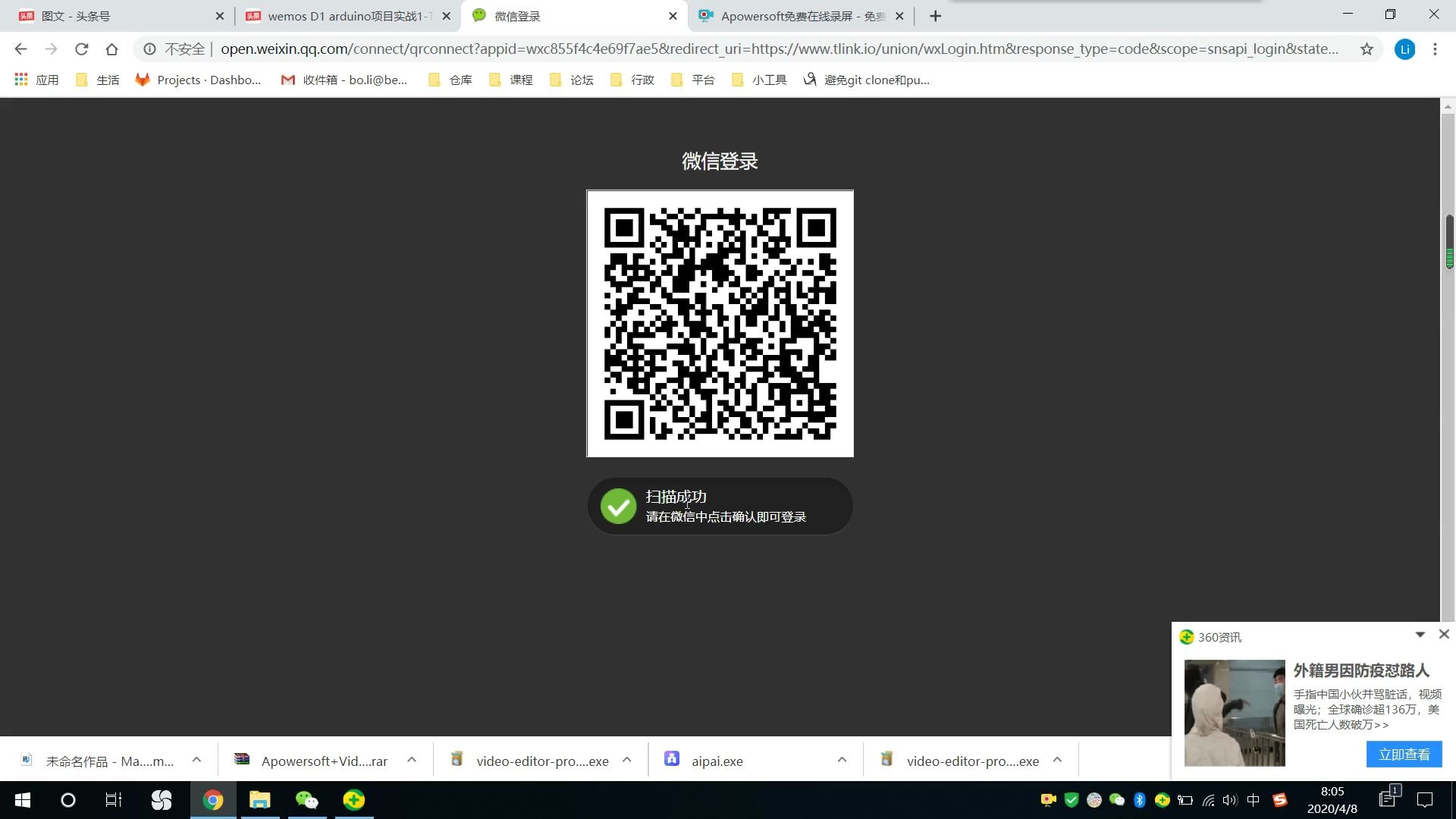Open the 外籍男因防疫怼路人 headline
Screen dimensions: 1456x819
1361,670
